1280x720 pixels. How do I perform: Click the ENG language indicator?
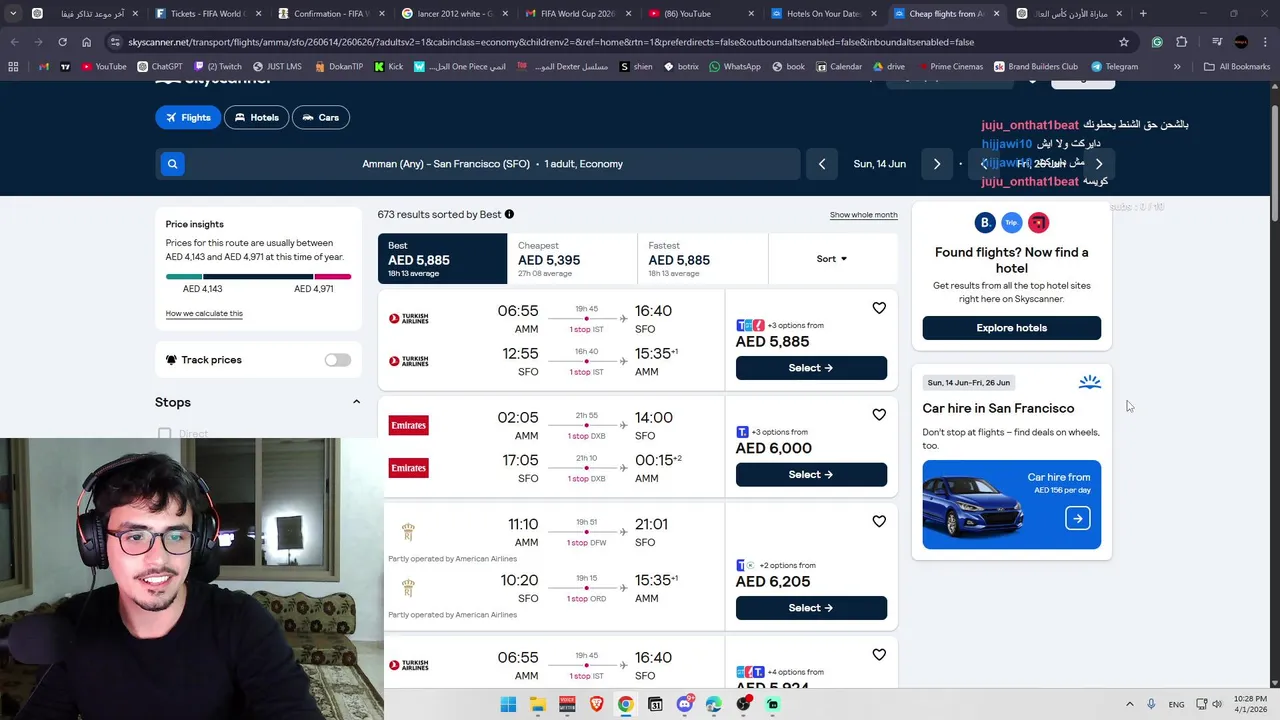pyautogui.click(x=1176, y=704)
